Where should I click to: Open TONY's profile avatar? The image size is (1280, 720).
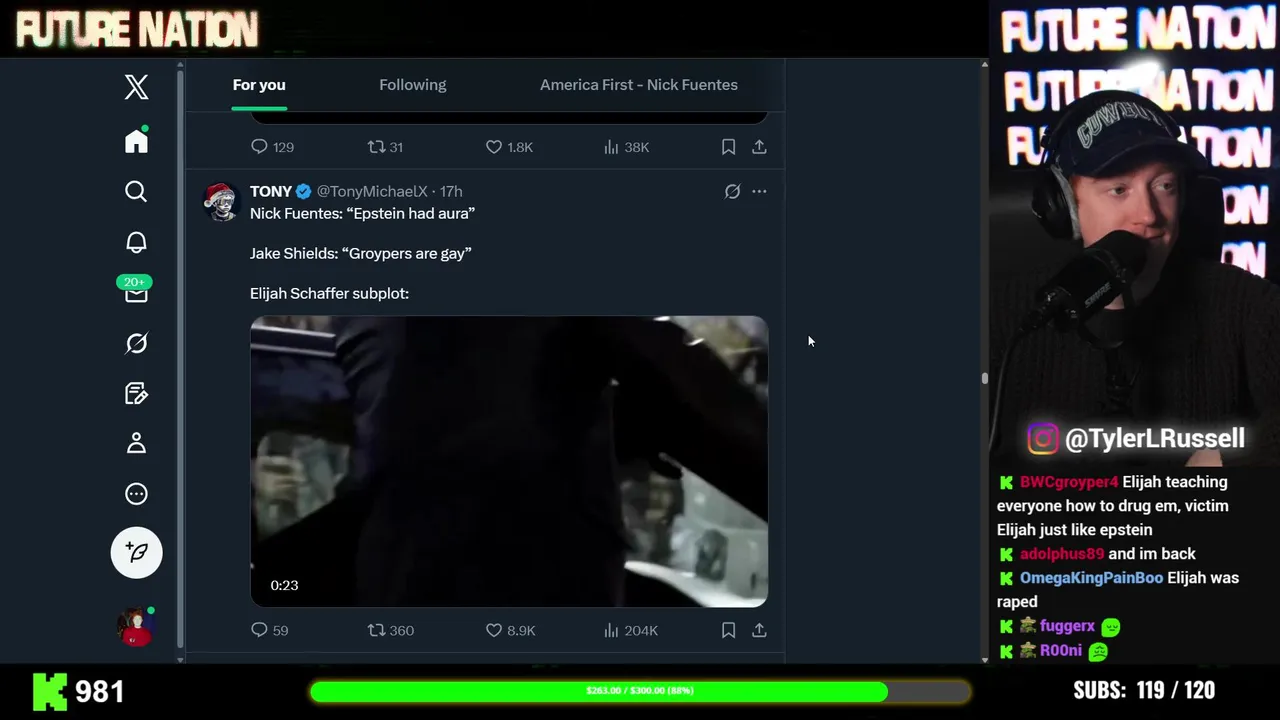(x=221, y=201)
